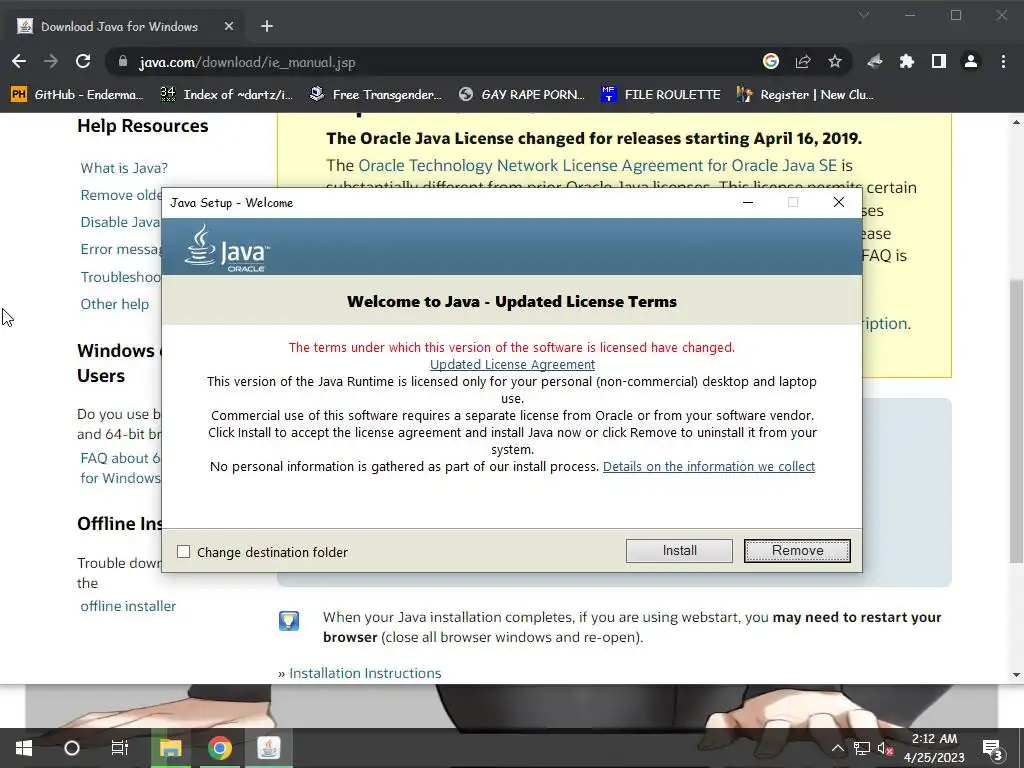Image resolution: width=1024 pixels, height=768 pixels.
Task: Click the taskbar clock showing 2:12 AM
Action: click(x=934, y=748)
